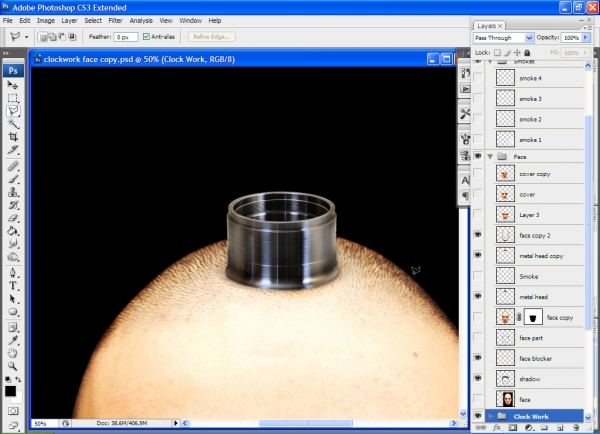The width and height of the screenshot is (600, 434).
Task: Select the Crop tool
Action: [x=13, y=137]
